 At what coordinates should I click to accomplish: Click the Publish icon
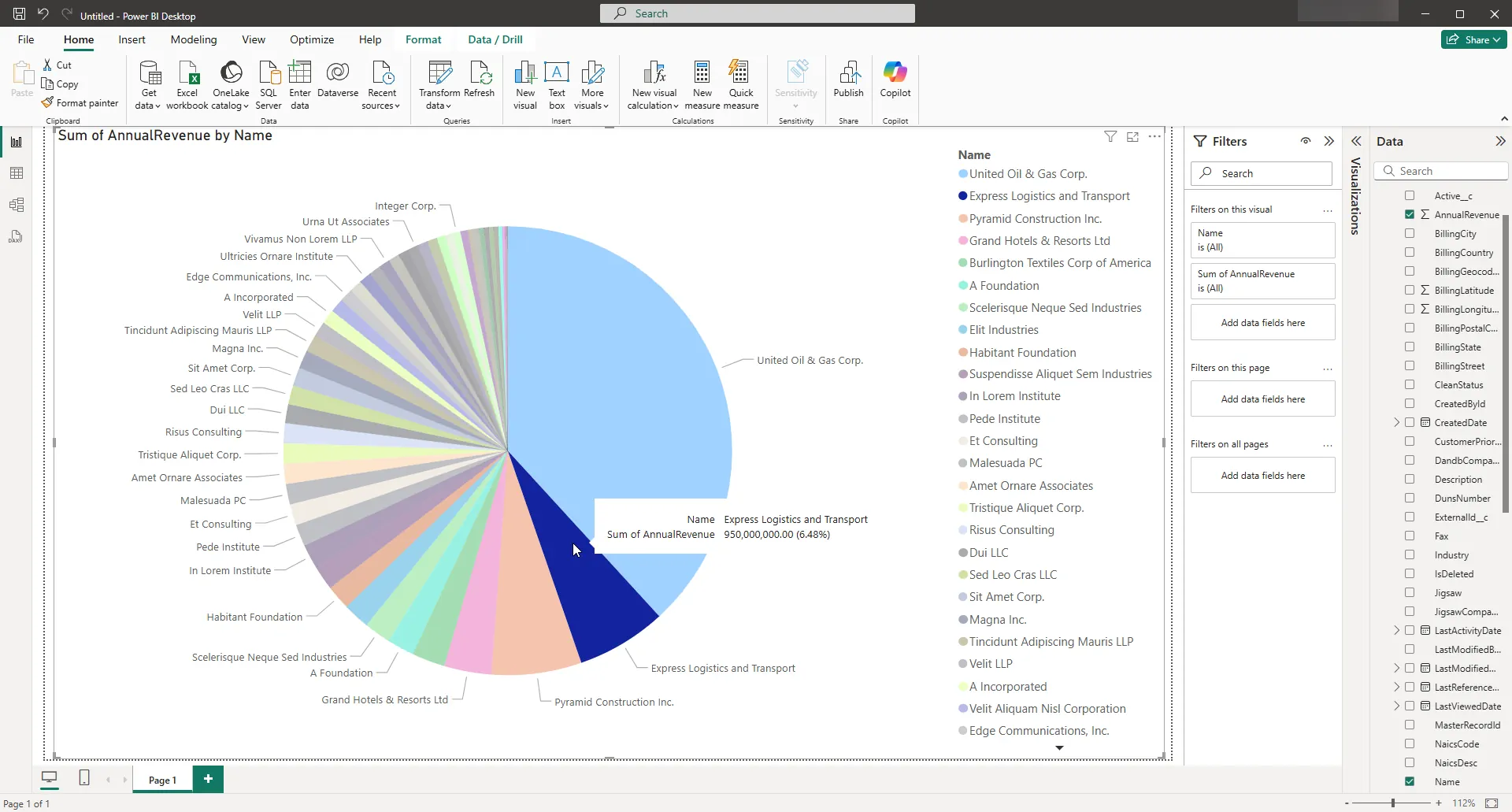(848, 74)
